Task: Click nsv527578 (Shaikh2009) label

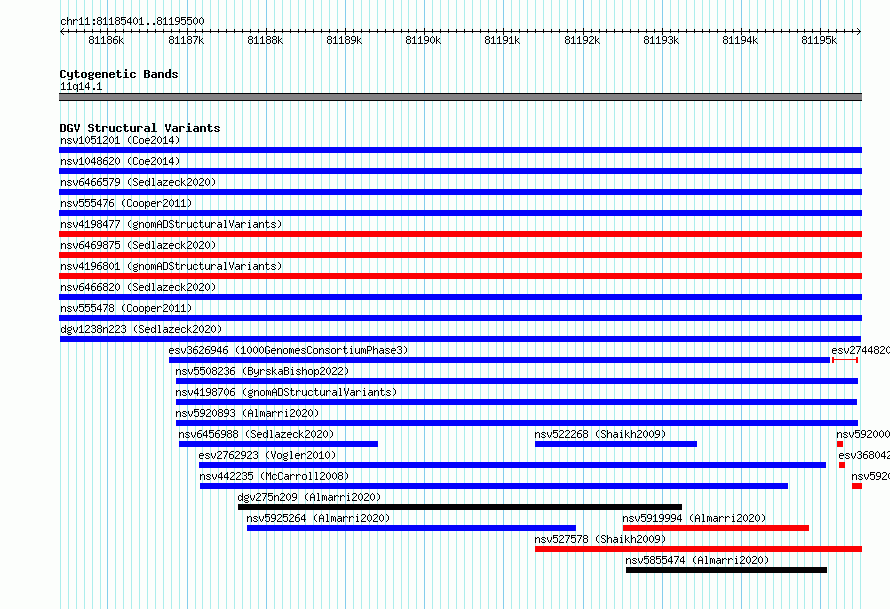Action: 600,539
